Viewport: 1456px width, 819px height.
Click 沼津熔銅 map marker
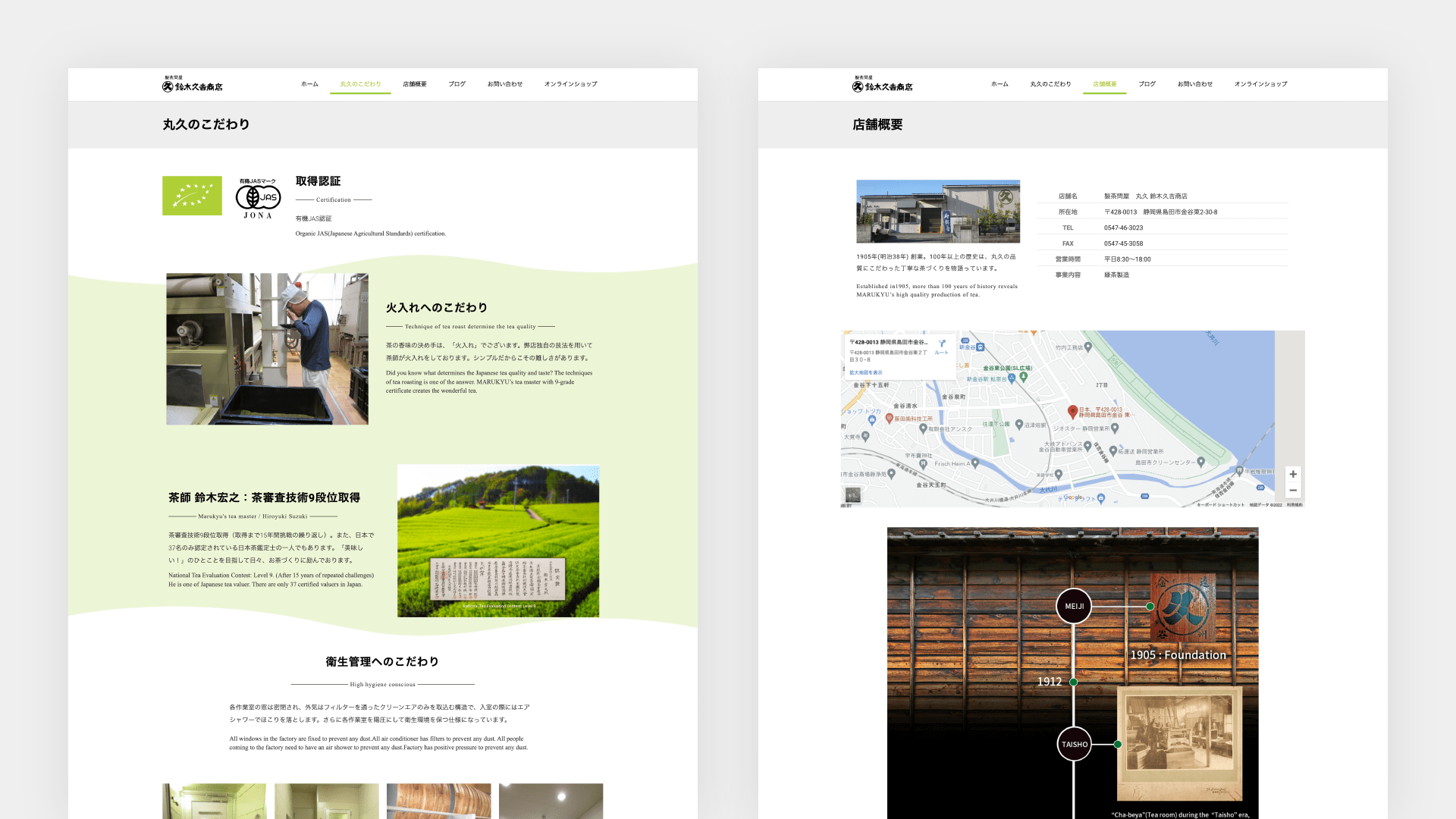(1019, 425)
